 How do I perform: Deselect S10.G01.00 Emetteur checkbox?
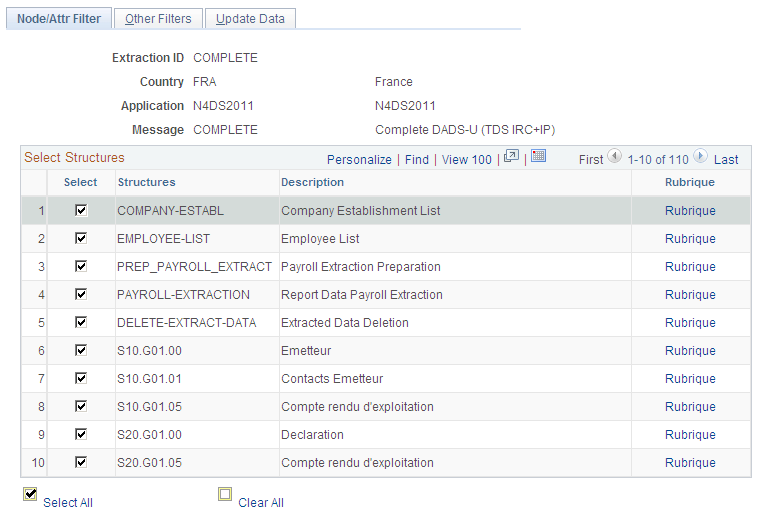tap(81, 350)
